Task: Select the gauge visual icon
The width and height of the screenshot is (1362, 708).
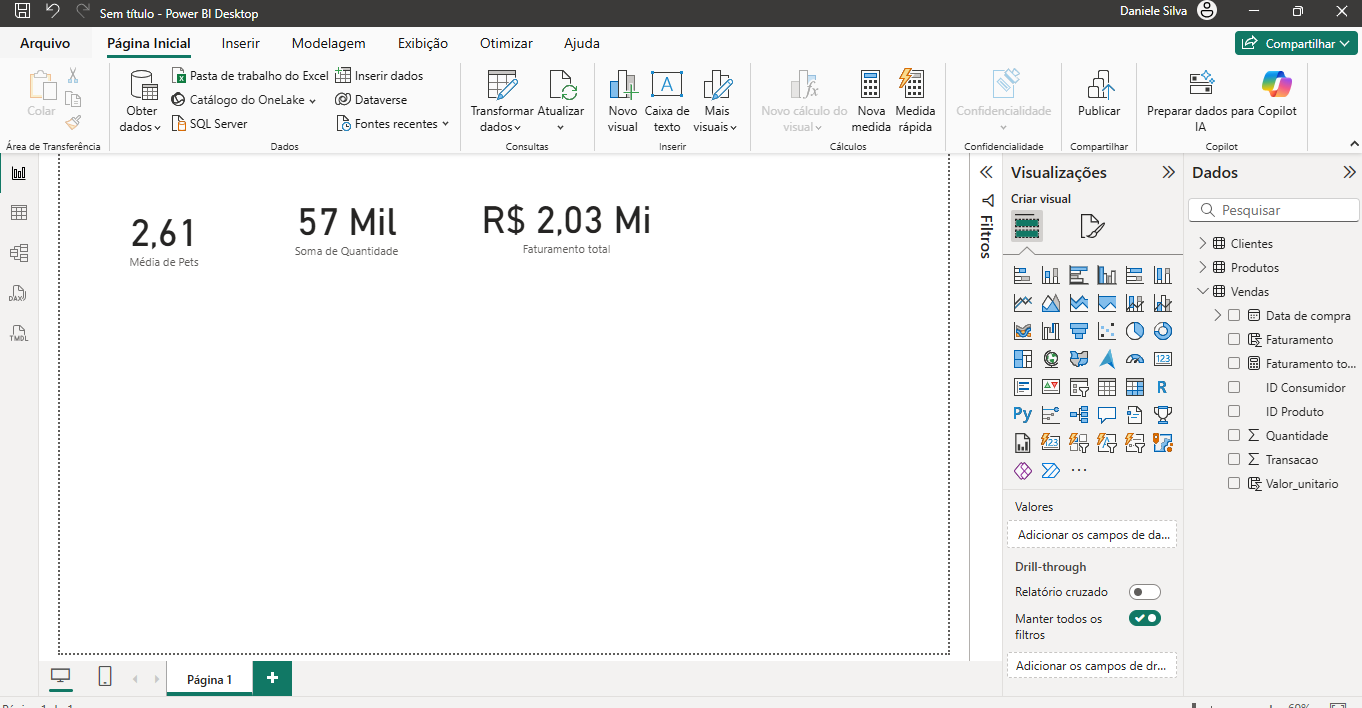Action: [1134, 359]
